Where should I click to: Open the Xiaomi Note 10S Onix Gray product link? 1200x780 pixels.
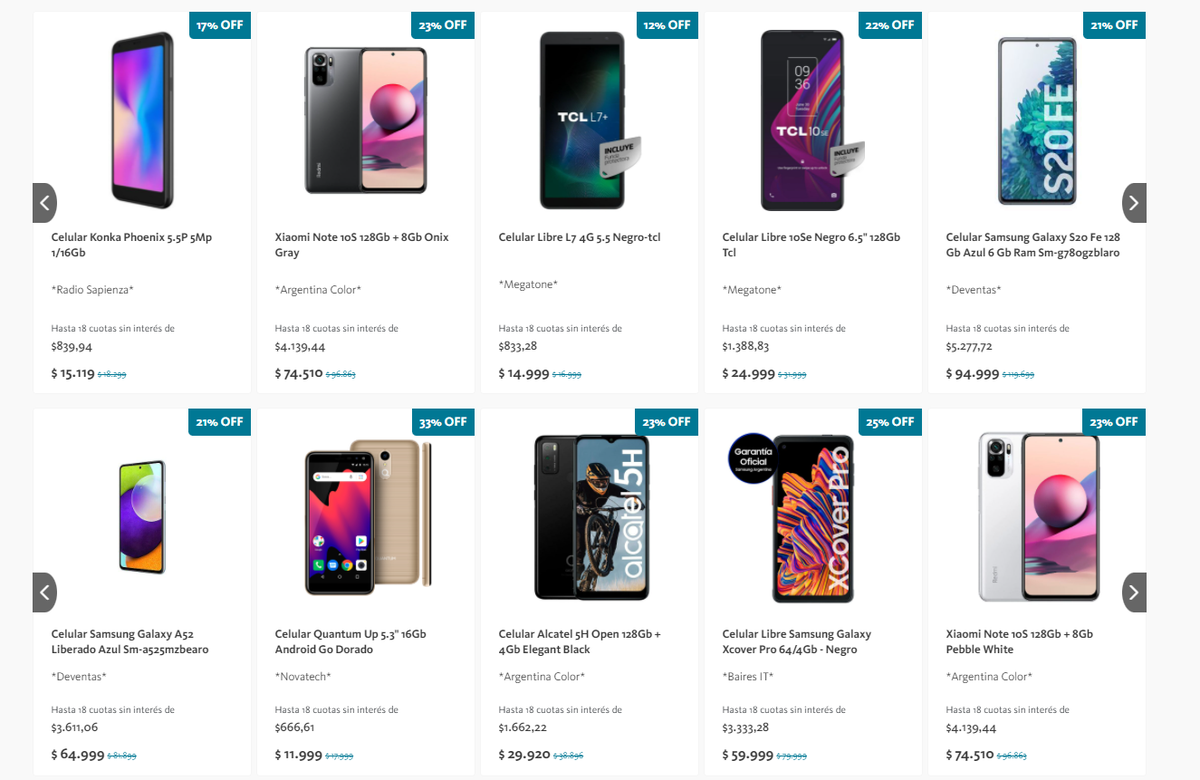pyautogui.click(x=362, y=245)
